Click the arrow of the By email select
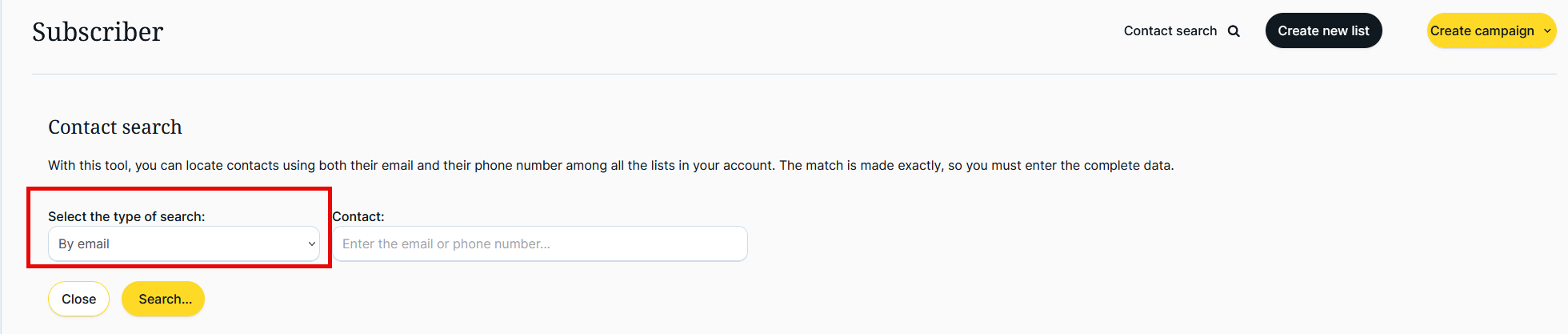Image resolution: width=1568 pixels, height=334 pixels. coord(311,244)
